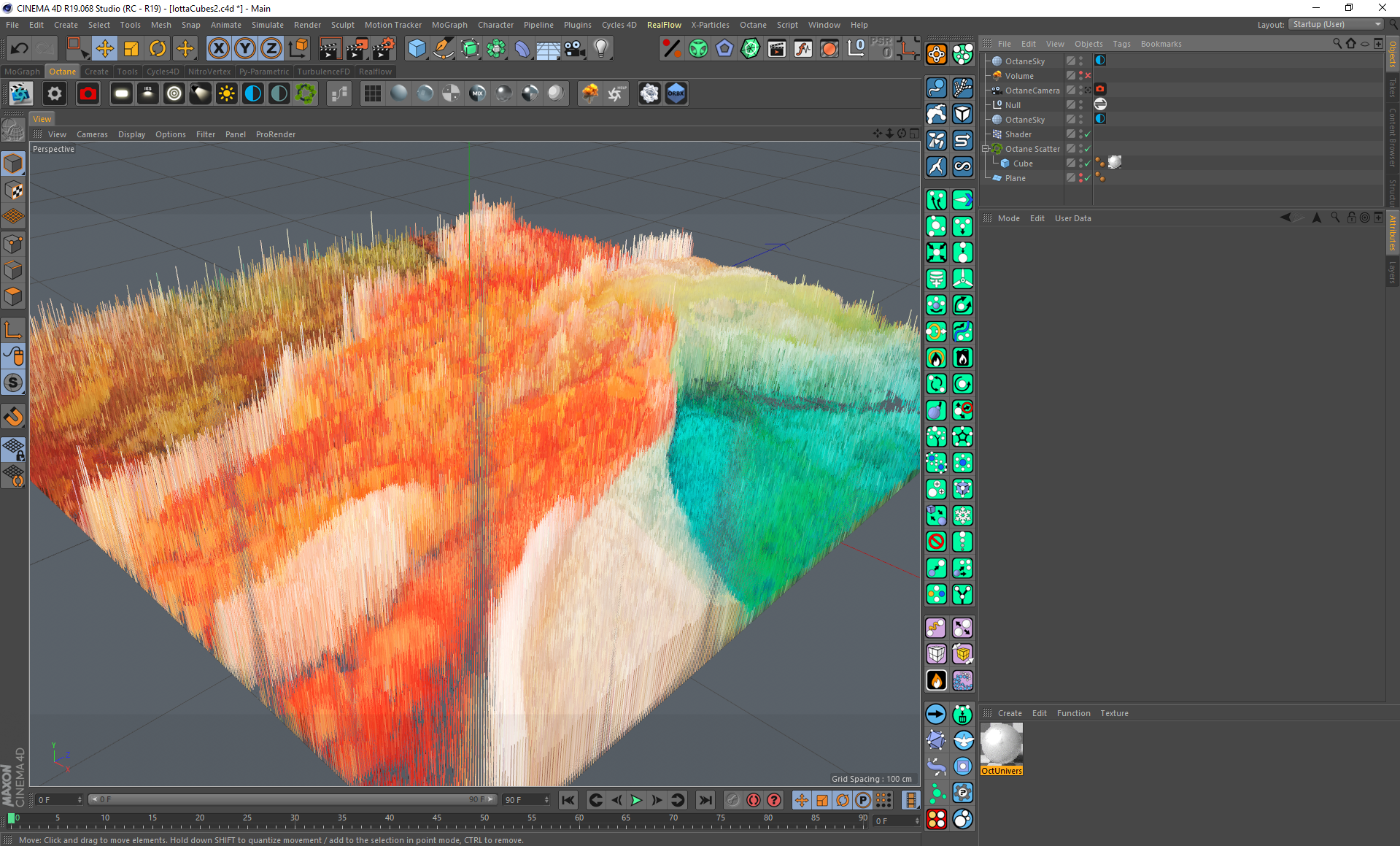Image resolution: width=1400 pixels, height=846 pixels.
Task: Go to end of animation
Action: point(705,800)
